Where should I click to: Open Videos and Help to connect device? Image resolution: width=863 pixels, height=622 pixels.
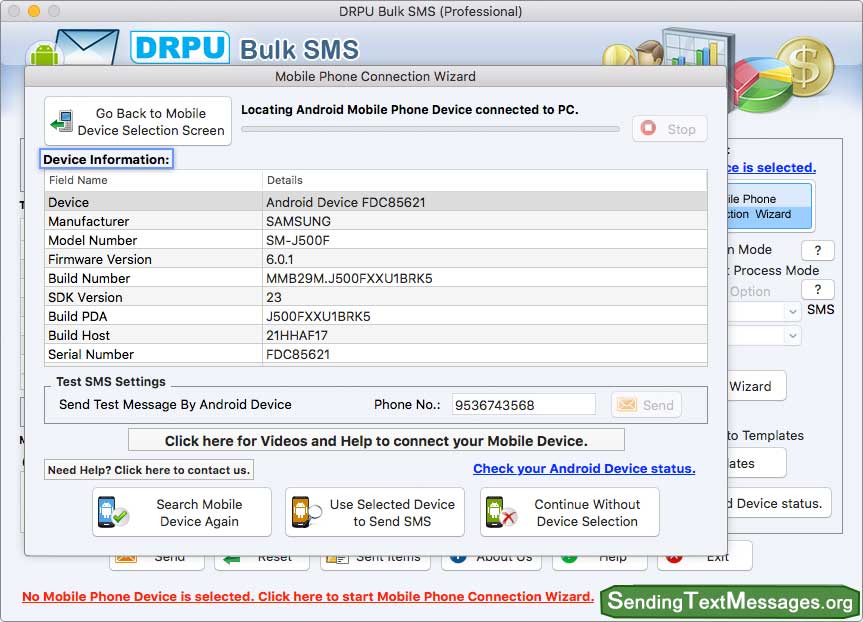[376, 440]
